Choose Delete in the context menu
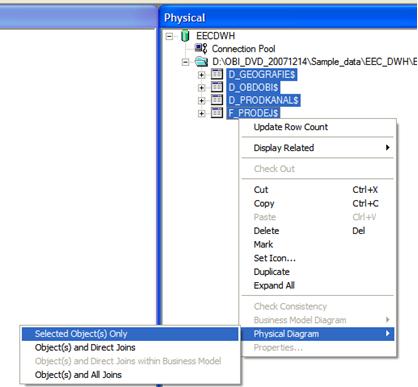Image resolution: width=418 pixels, height=387 pixels. coord(318,231)
